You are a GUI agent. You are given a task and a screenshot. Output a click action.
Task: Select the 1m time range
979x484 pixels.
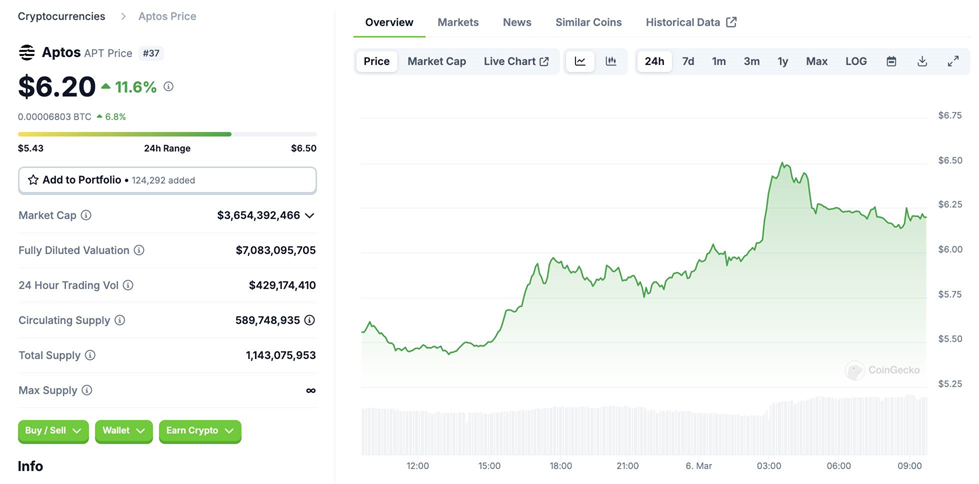(x=719, y=61)
